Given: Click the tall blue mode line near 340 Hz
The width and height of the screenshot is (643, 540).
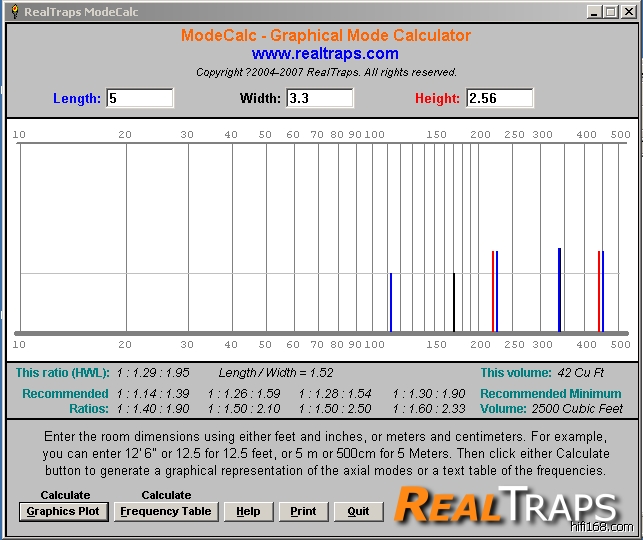Looking at the screenshot, I should 559,289.
